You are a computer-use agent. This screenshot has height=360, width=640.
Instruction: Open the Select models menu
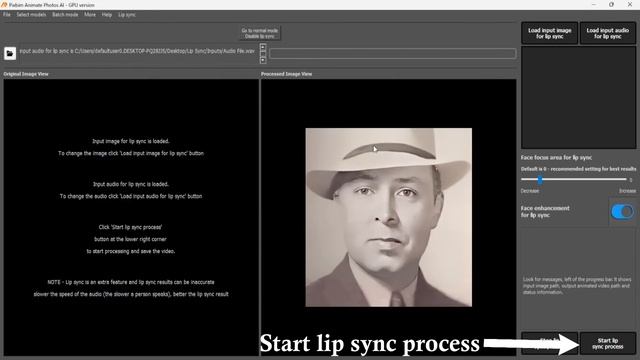[31, 15]
